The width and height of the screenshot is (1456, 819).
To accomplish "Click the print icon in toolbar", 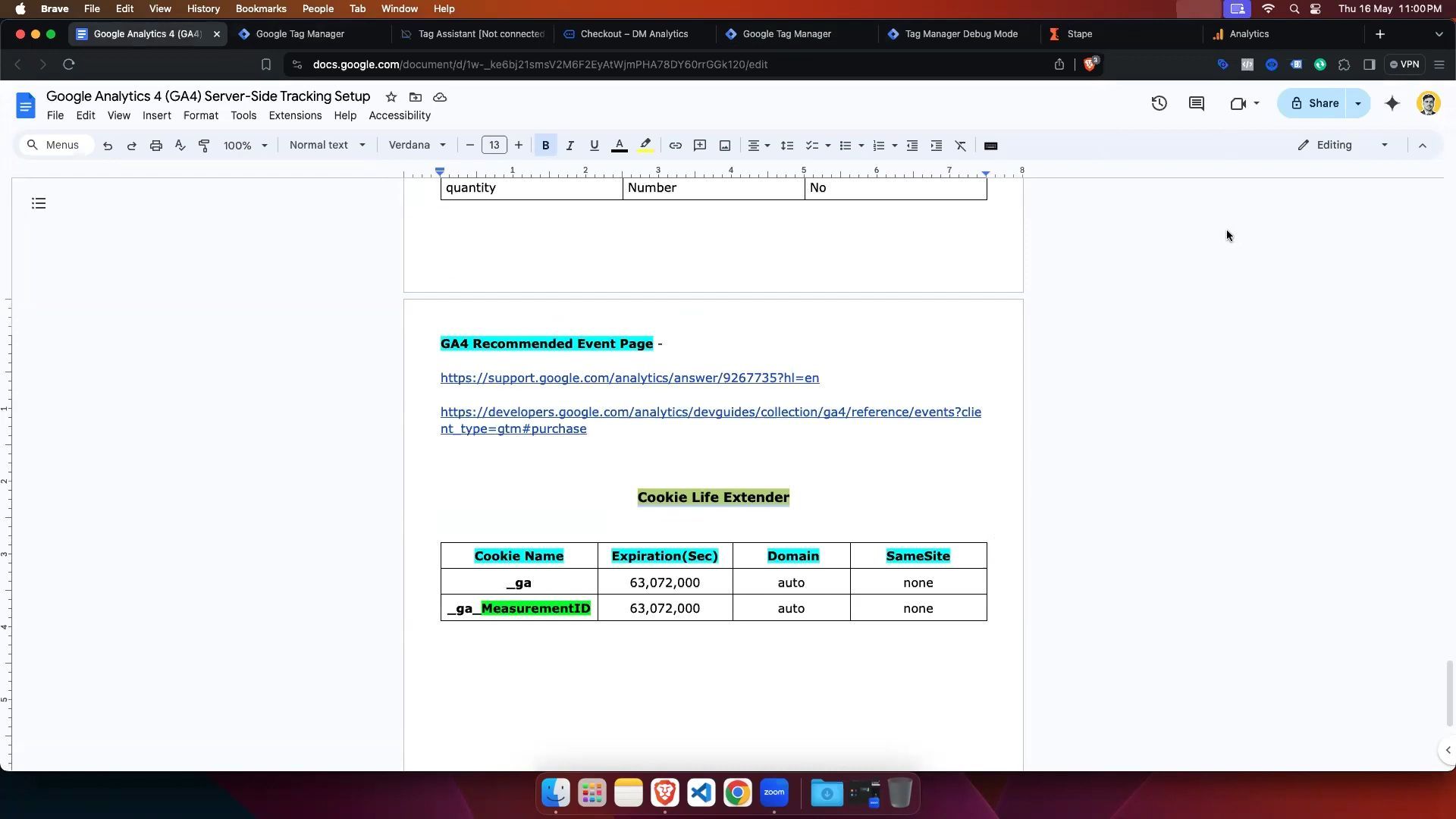I will (156, 146).
